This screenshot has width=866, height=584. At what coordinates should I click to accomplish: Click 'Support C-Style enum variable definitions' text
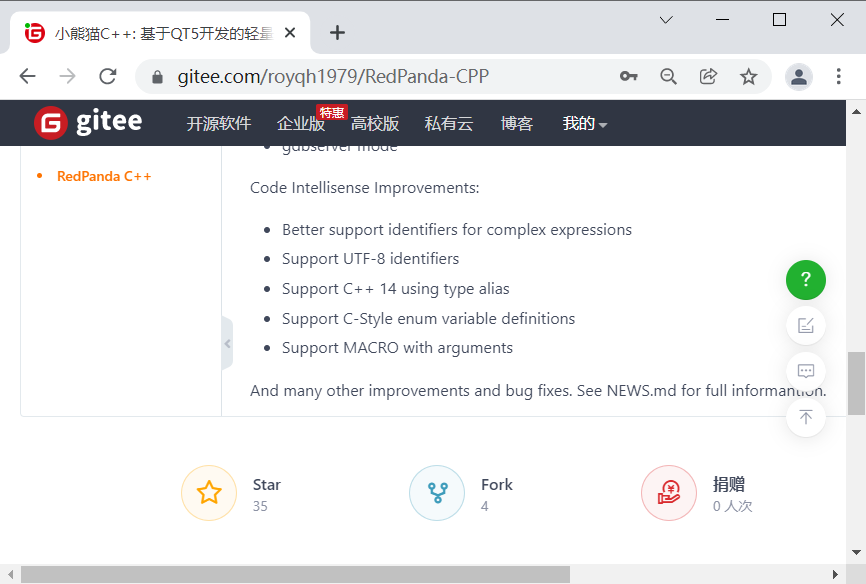(x=429, y=319)
